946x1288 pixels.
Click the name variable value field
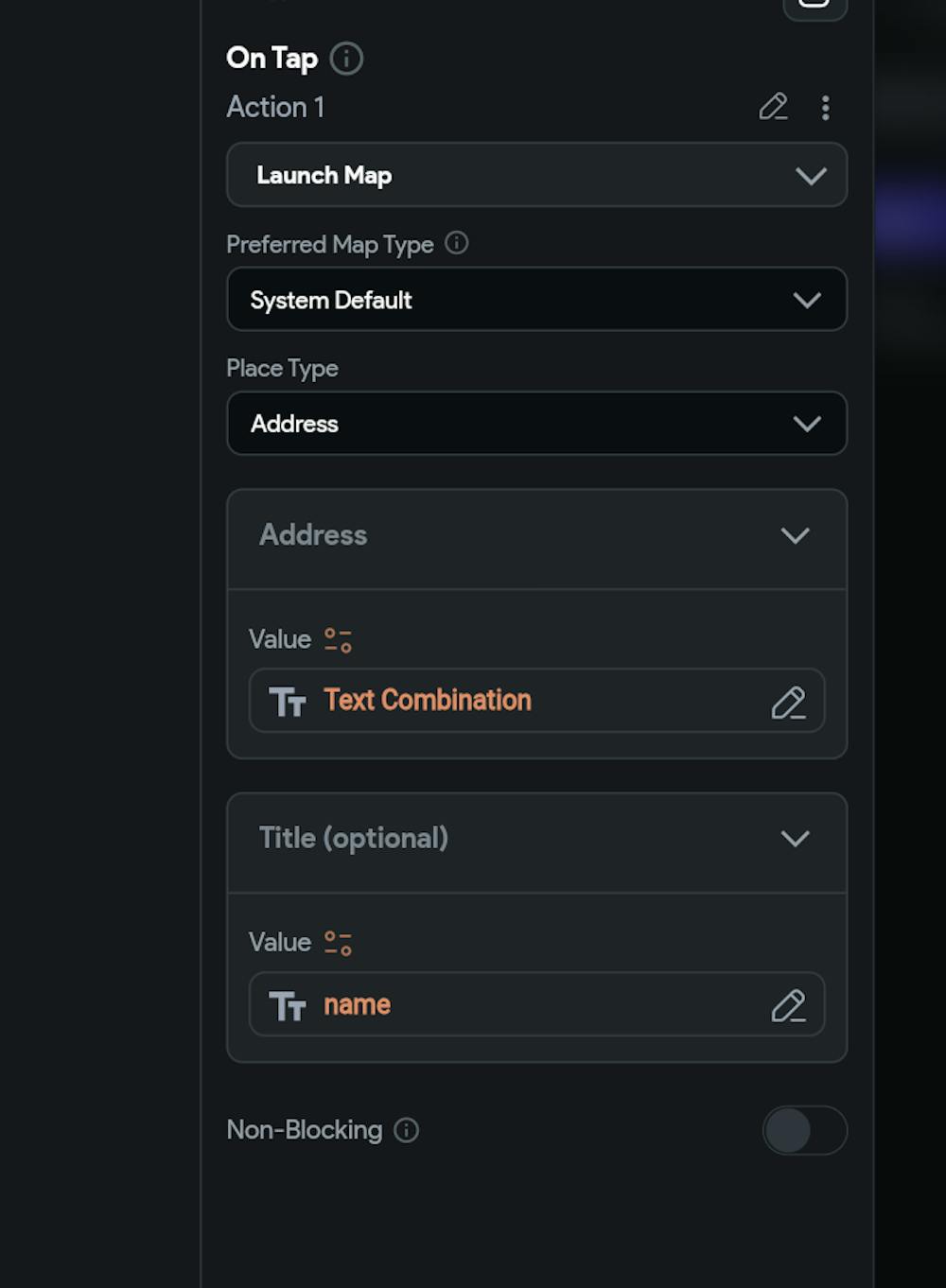511,1004
